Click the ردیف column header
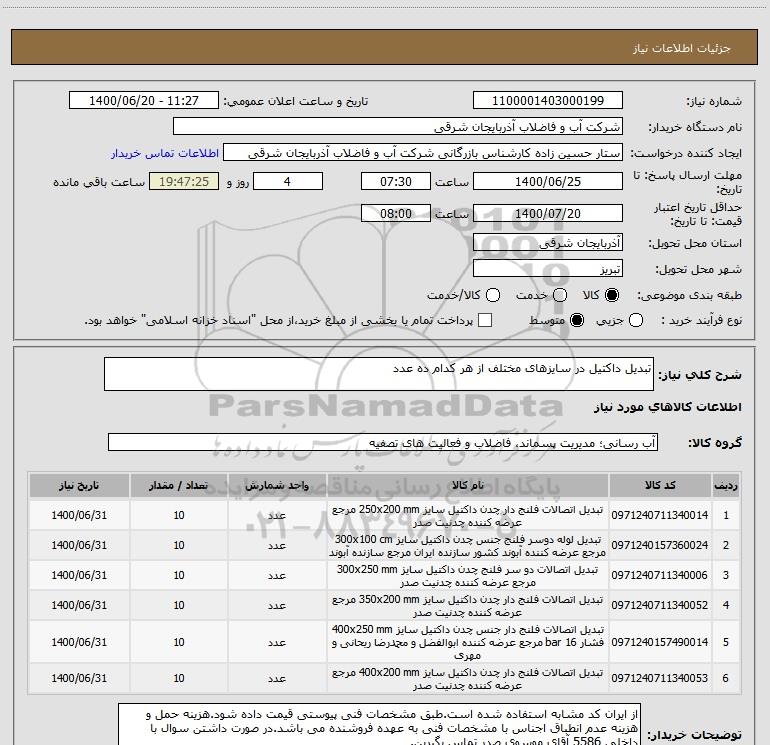The height and width of the screenshot is (745, 770). click(726, 486)
